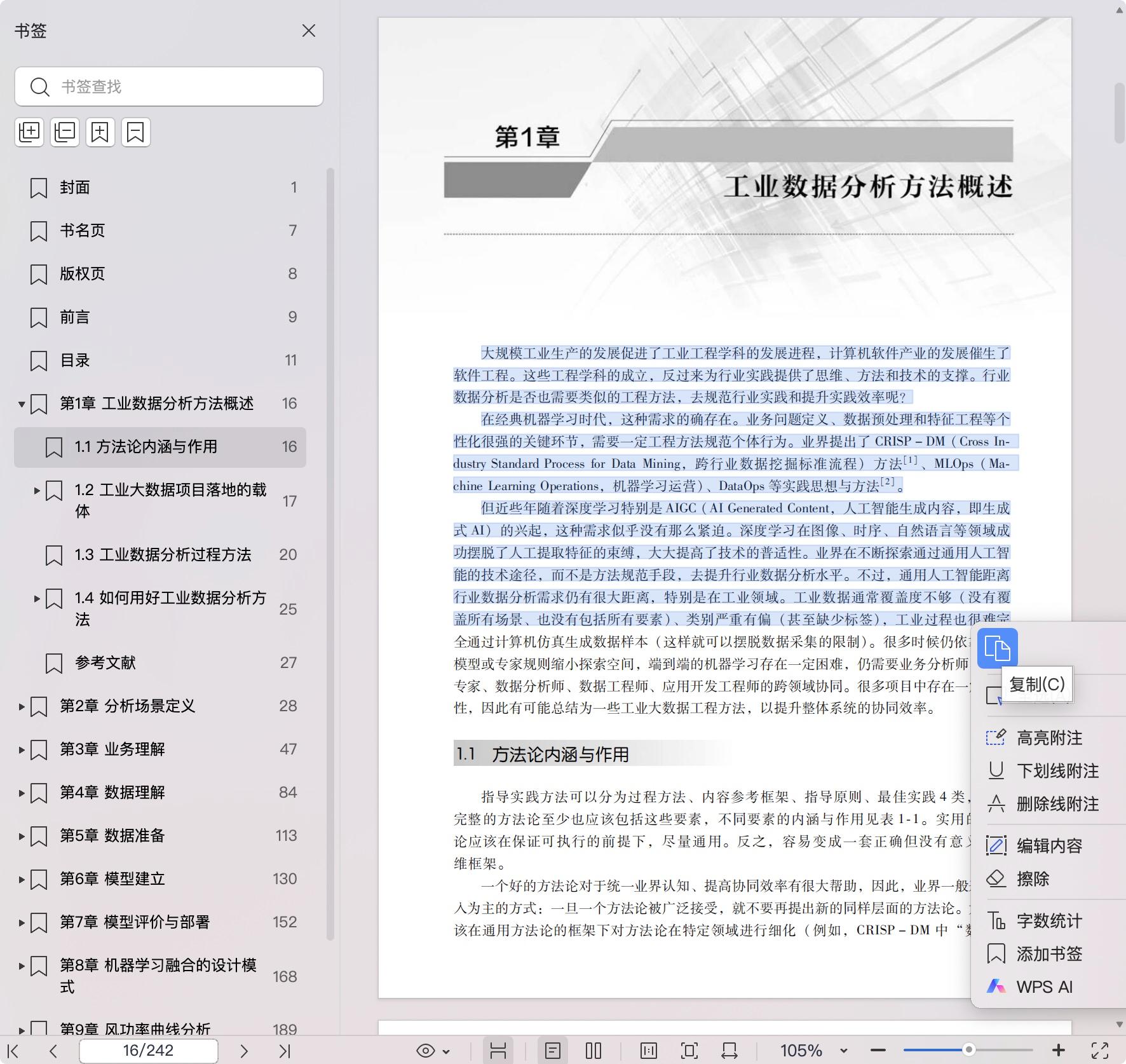Collapse the 第1章 工业数据分析方法概述 bookmark

tap(22, 404)
